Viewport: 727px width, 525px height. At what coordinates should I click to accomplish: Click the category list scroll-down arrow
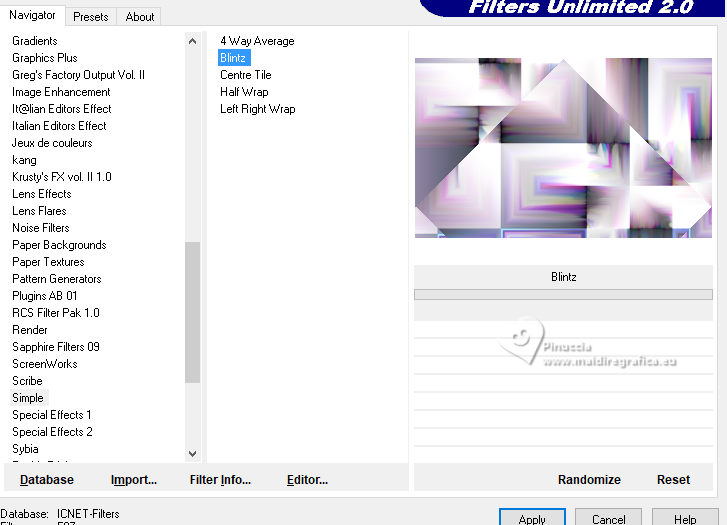[192, 454]
